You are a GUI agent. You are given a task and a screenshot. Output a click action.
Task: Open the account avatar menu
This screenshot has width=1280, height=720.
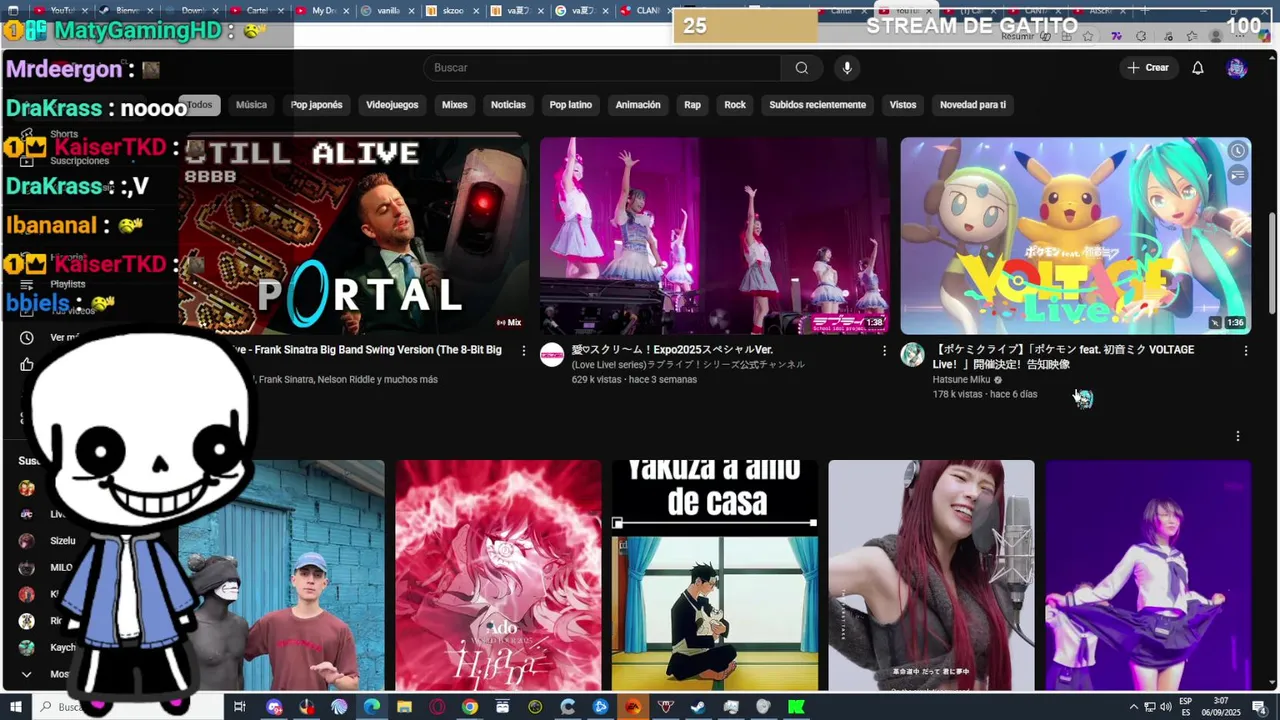click(1237, 68)
